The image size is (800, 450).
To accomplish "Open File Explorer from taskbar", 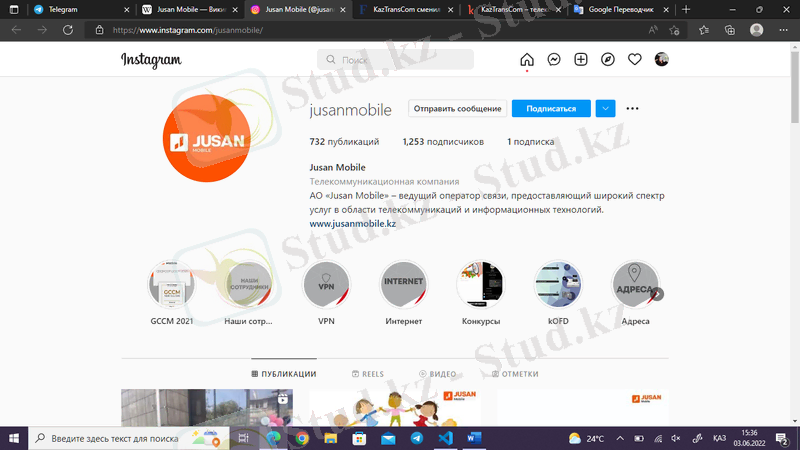I will (331, 438).
